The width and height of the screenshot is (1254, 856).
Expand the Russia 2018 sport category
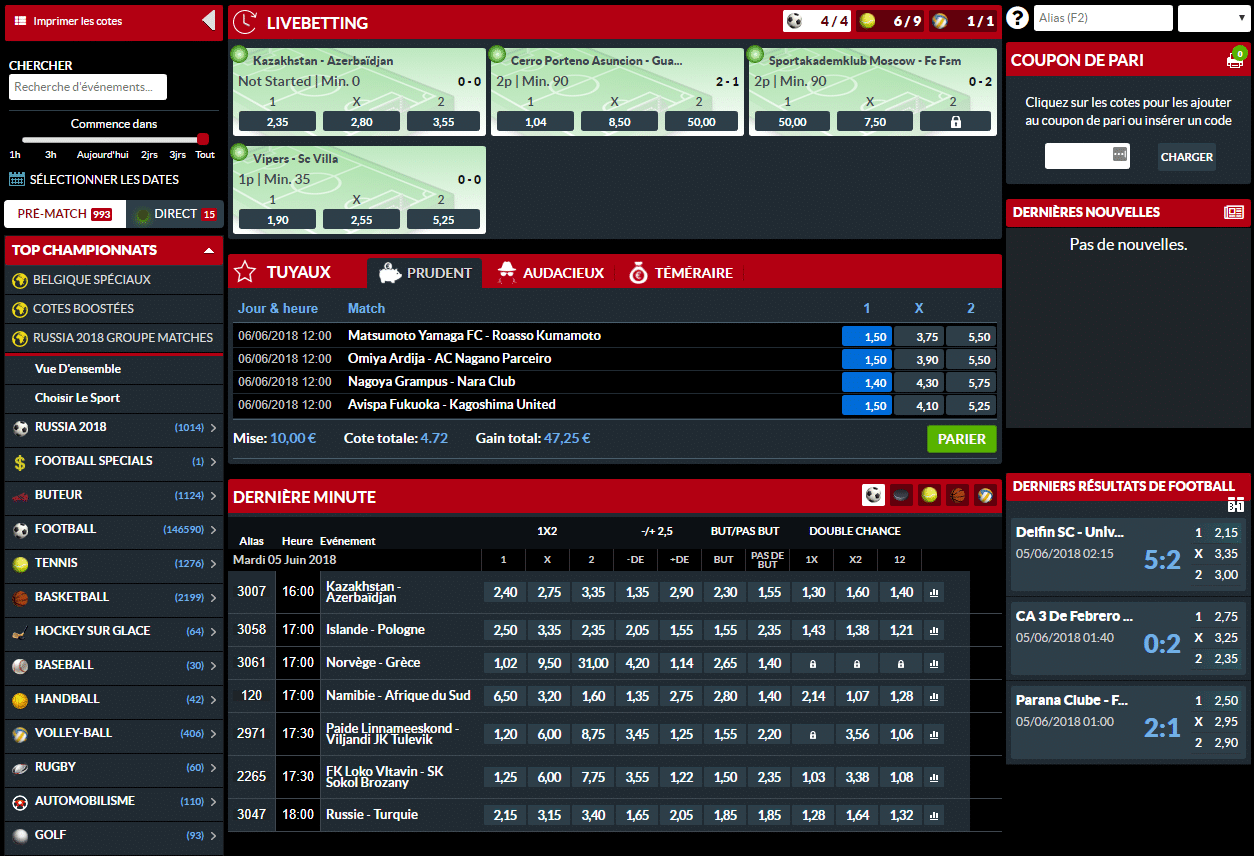tap(114, 427)
